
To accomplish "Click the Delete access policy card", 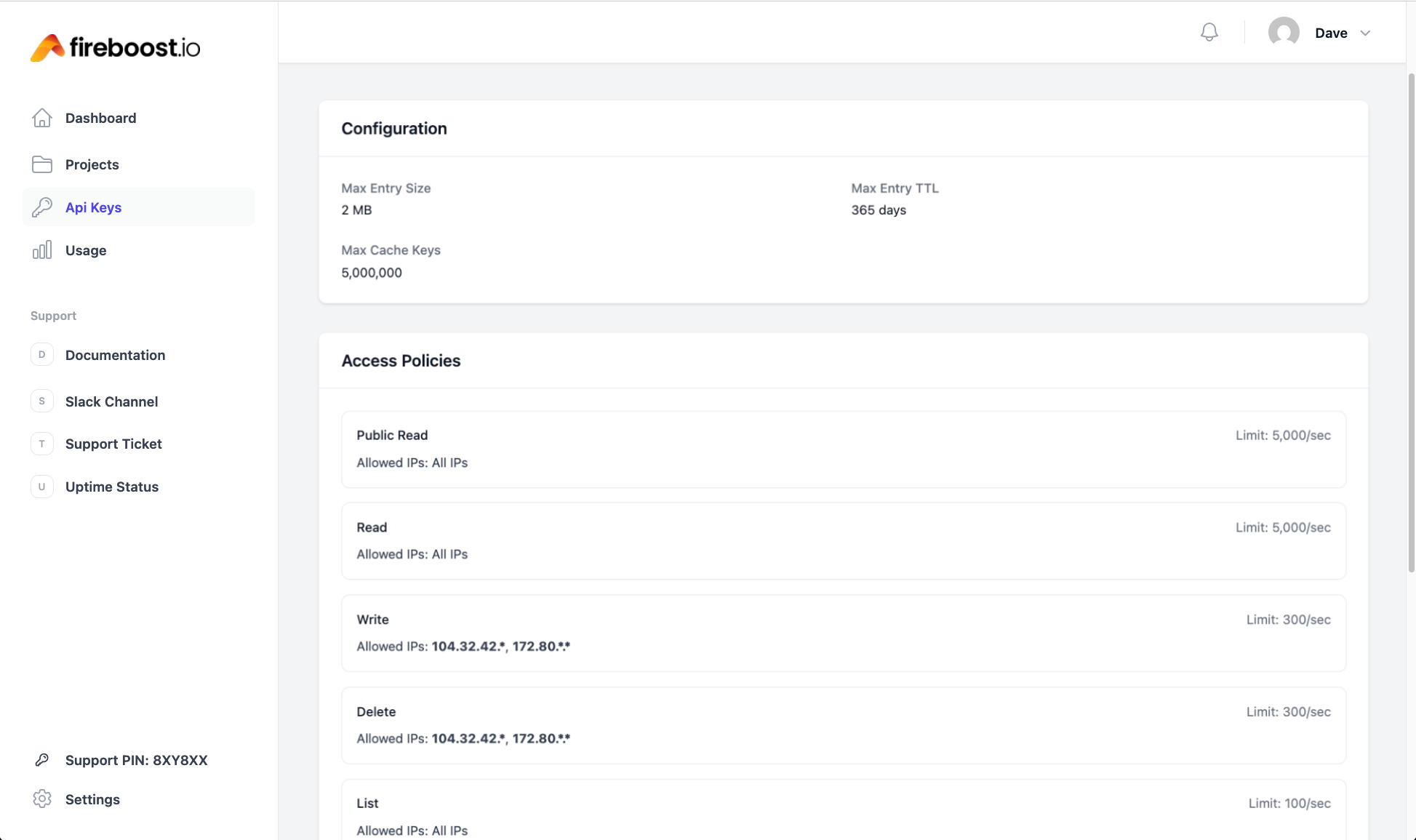I will point(843,725).
